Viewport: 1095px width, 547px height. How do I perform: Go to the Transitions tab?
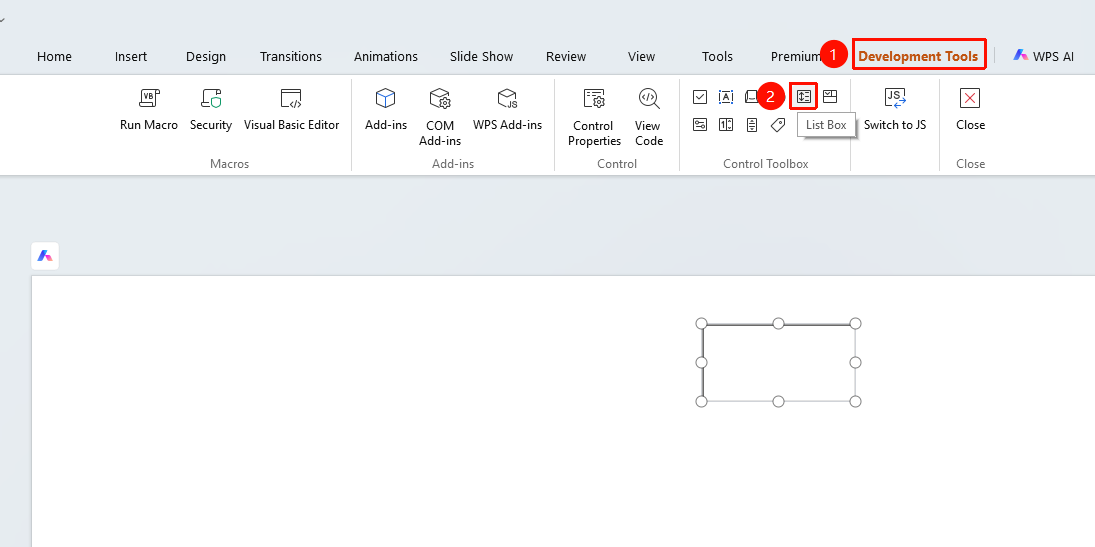click(x=291, y=57)
